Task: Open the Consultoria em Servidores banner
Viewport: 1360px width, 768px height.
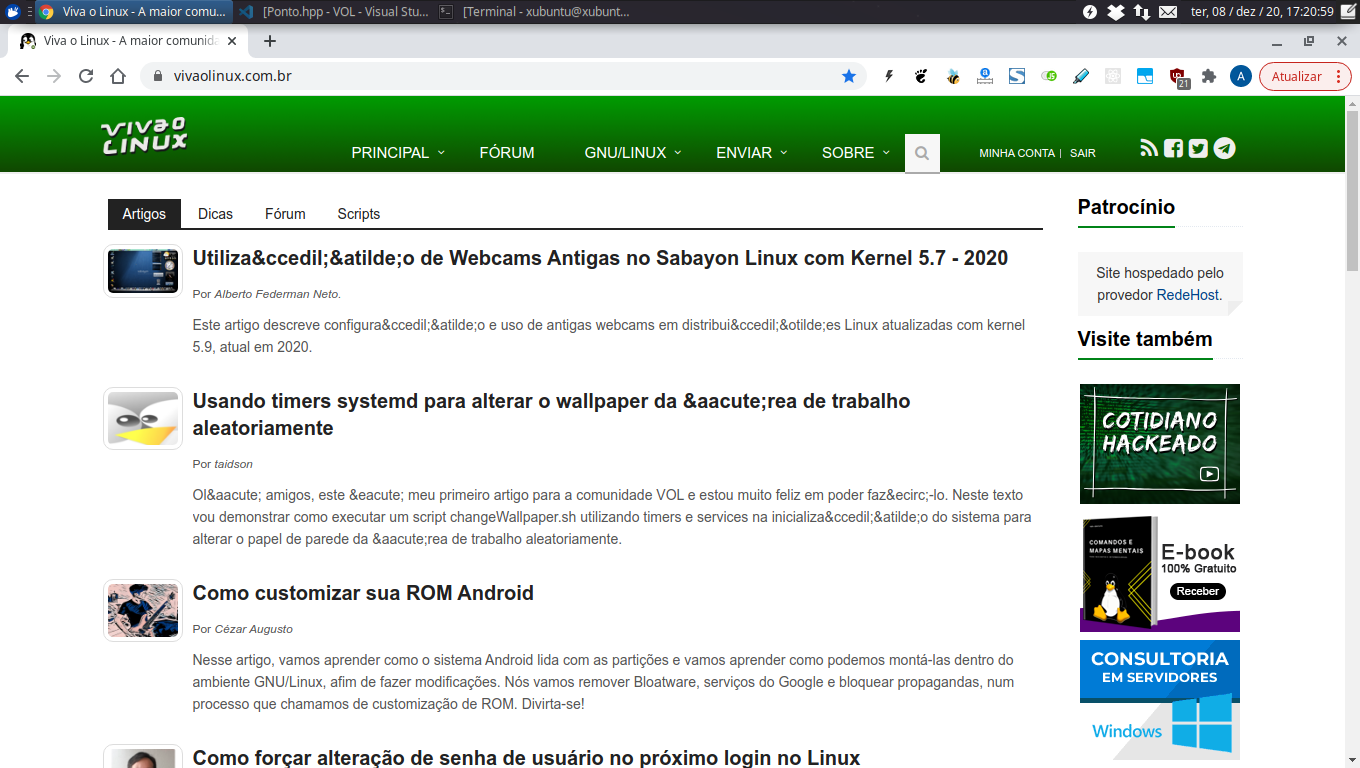Action: click(1160, 700)
